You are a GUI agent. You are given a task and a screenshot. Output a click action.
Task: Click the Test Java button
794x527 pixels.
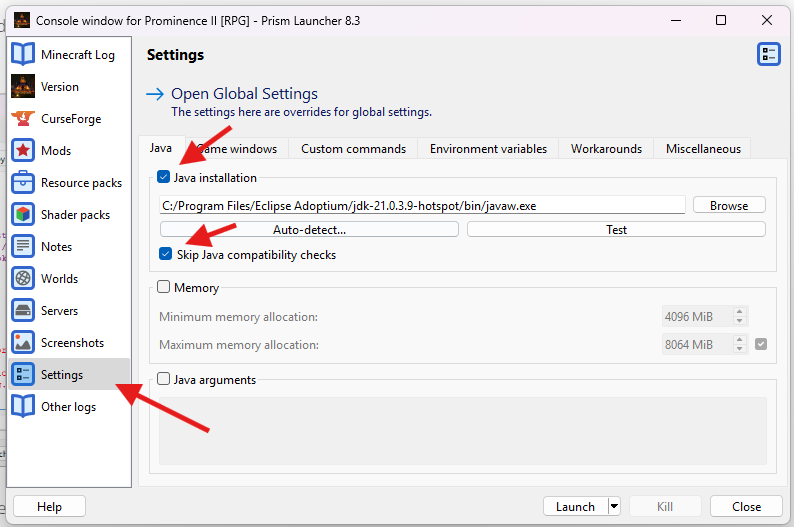click(x=616, y=229)
